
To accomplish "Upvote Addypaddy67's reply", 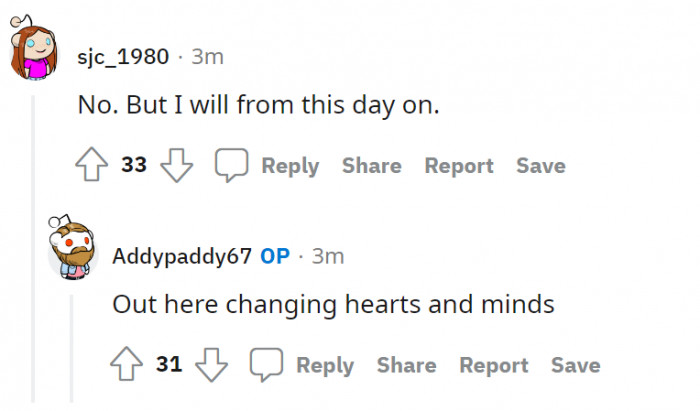I will tap(128, 365).
